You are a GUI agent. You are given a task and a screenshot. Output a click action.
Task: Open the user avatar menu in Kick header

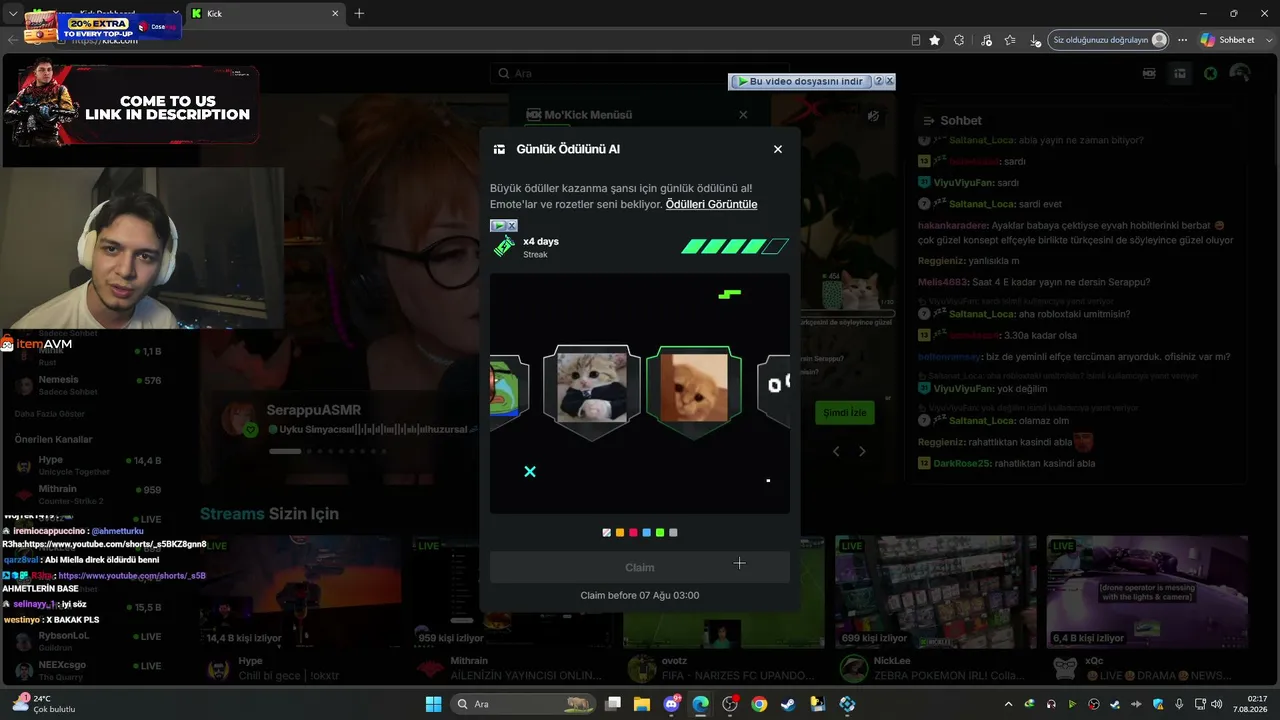(1240, 73)
